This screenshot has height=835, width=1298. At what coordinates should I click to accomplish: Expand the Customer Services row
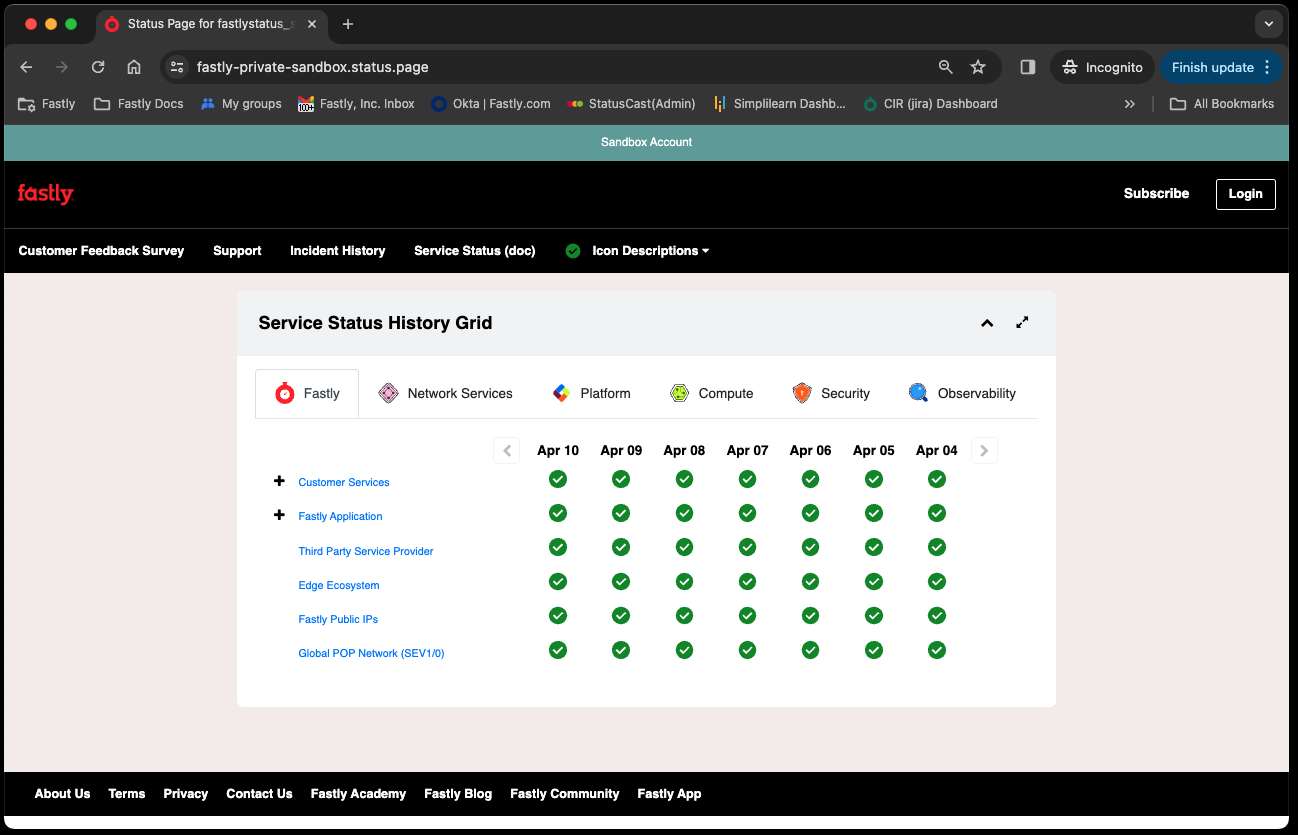(x=279, y=481)
